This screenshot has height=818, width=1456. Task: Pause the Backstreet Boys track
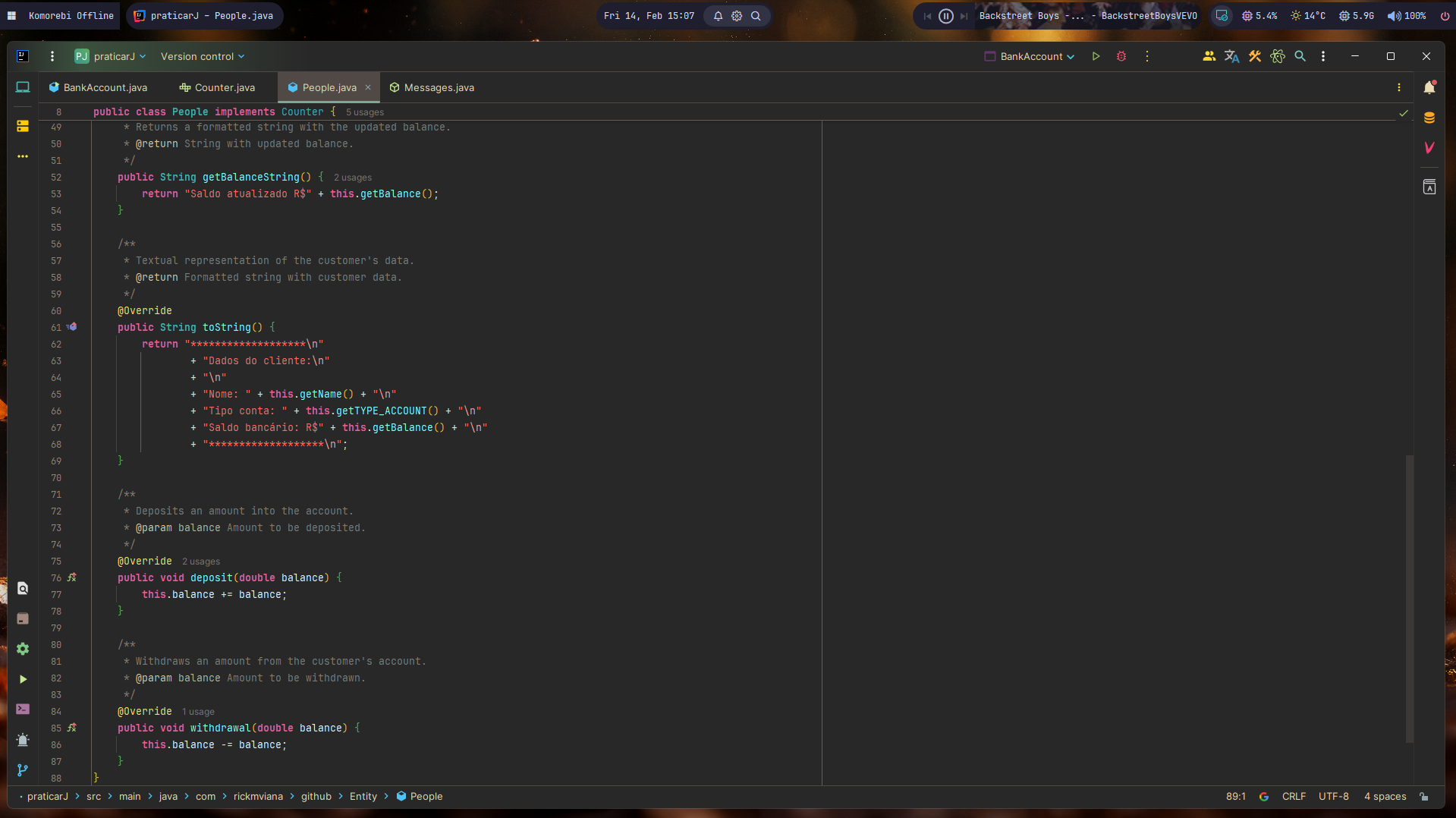(945, 16)
